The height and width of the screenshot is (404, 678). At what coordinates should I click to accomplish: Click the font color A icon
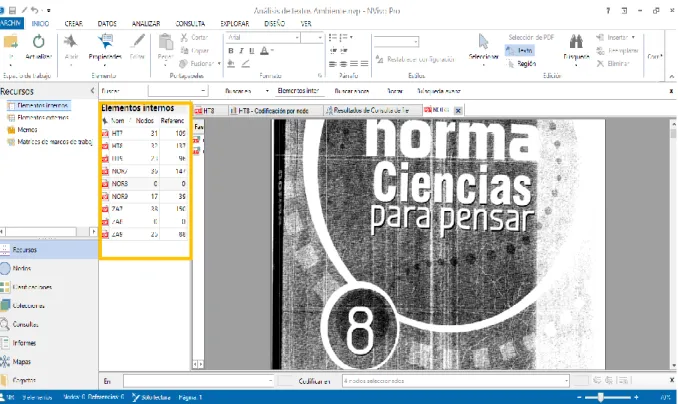pos(265,51)
